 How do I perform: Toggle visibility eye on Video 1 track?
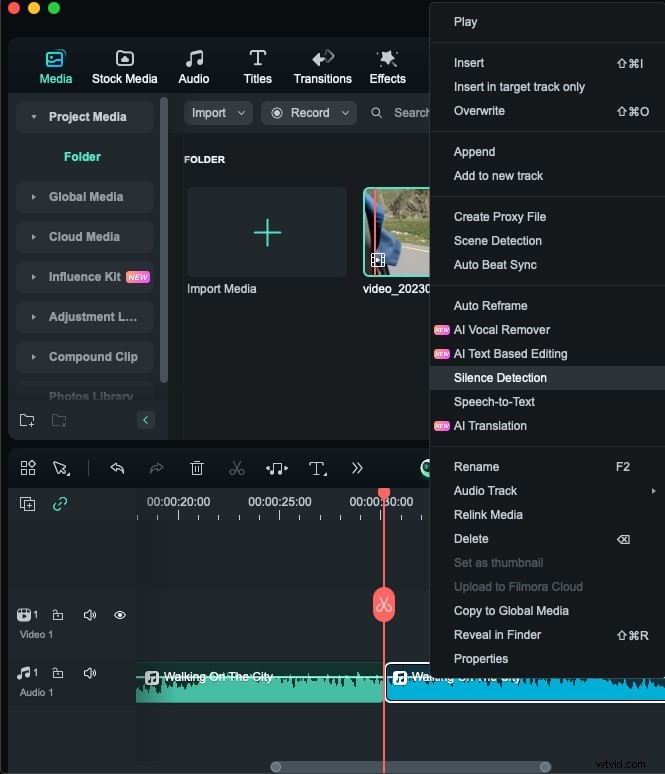(120, 615)
